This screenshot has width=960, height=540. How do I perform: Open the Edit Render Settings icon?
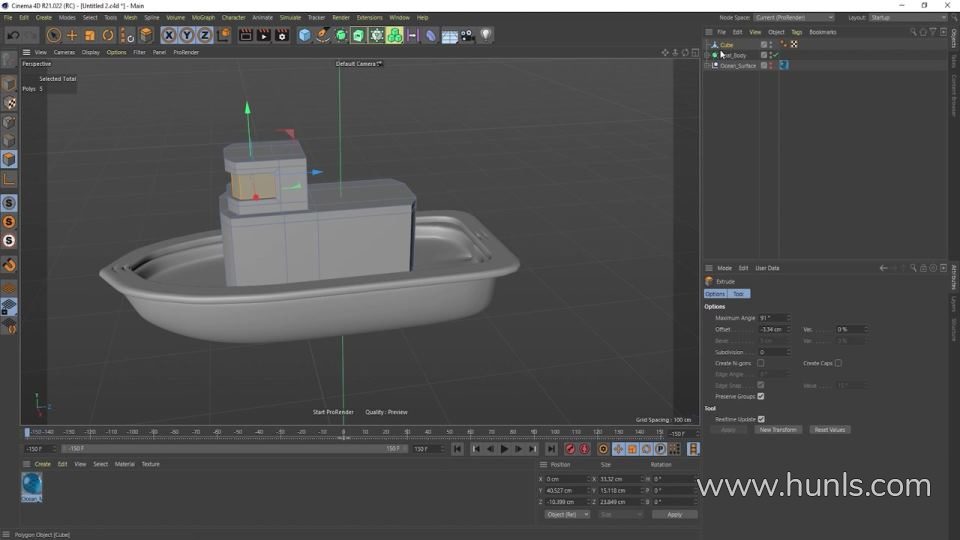[283, 35]
